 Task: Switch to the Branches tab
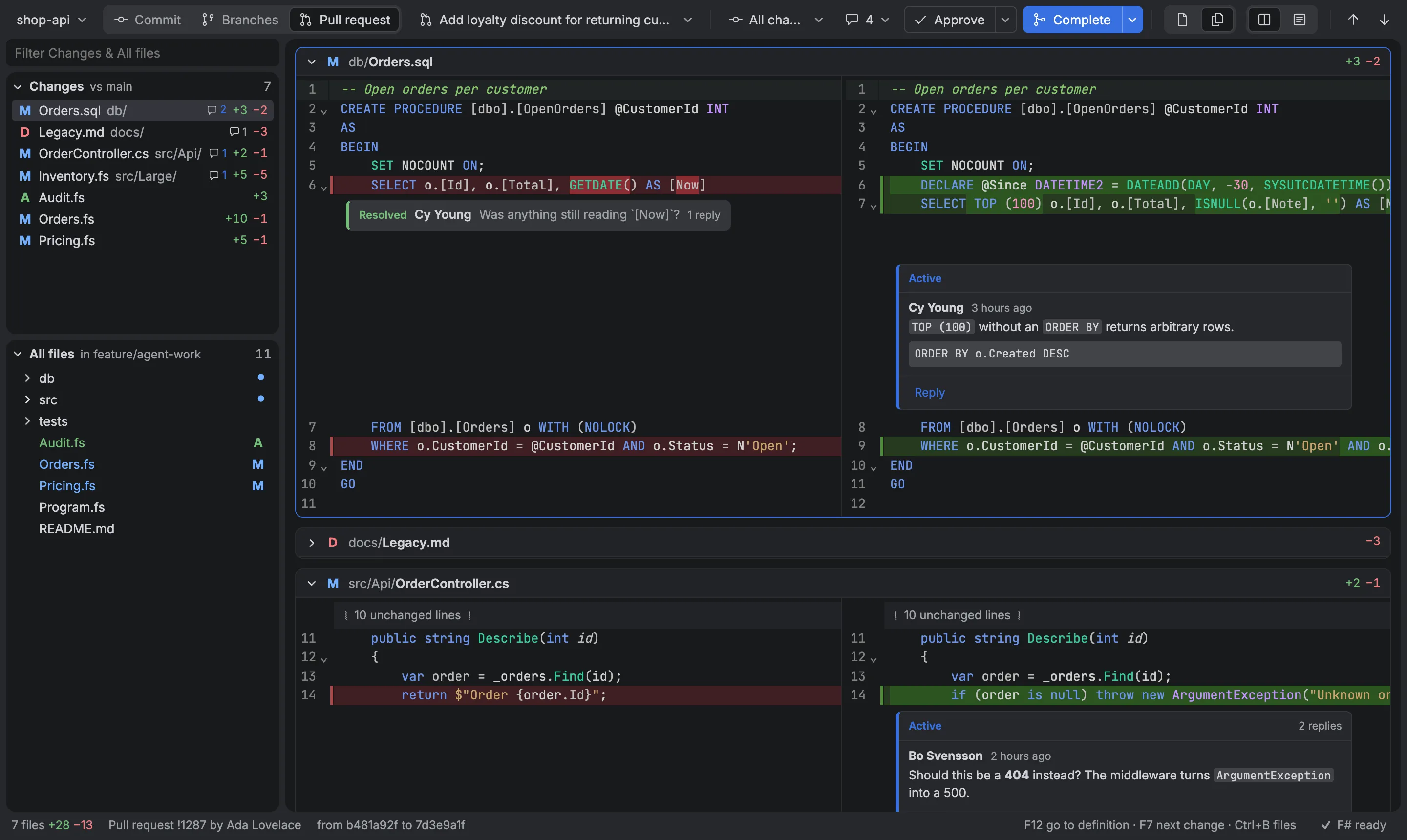coord(240,20)
